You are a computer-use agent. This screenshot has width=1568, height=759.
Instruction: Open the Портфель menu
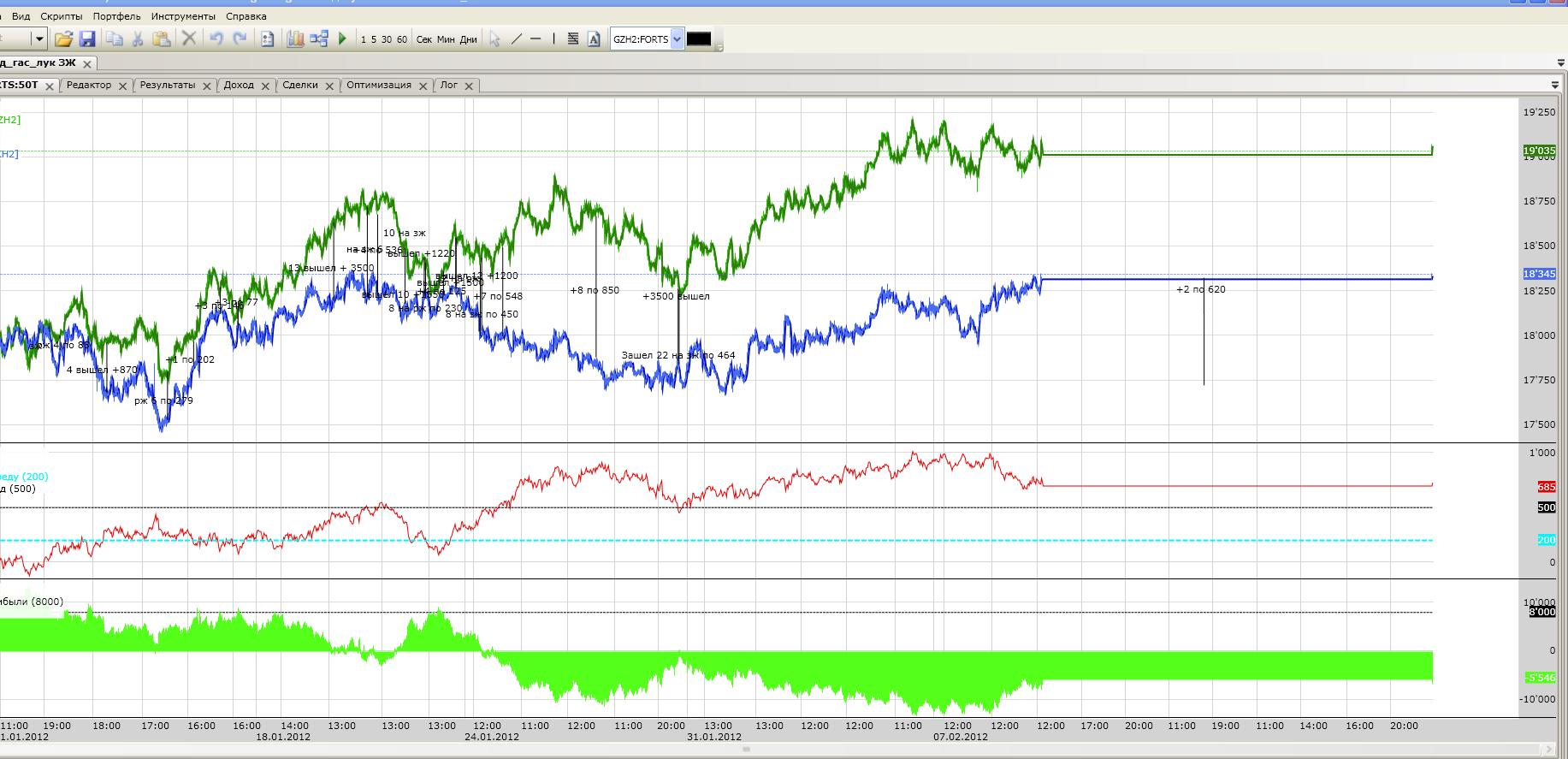(116, 16)
